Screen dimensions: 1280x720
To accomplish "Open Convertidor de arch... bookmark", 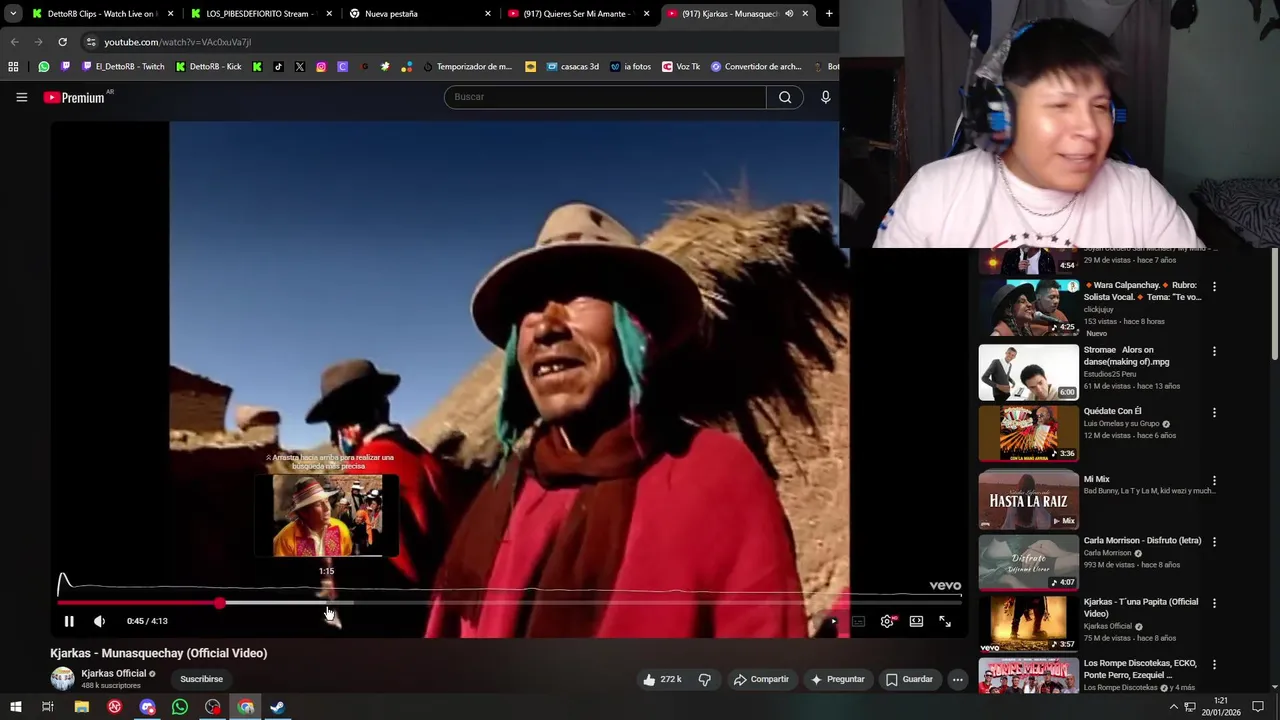I will click(756, 67).
